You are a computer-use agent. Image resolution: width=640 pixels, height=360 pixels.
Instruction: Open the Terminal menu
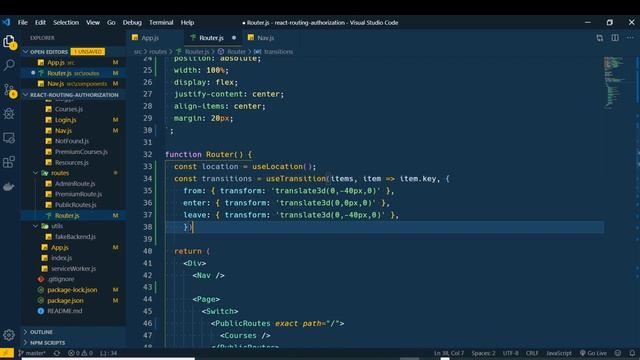click(x=161, y=22)
